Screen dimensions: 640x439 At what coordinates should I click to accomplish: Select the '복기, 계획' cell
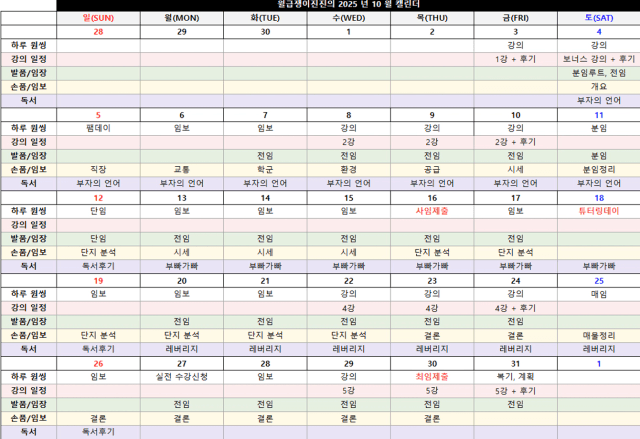click(516, 377)
